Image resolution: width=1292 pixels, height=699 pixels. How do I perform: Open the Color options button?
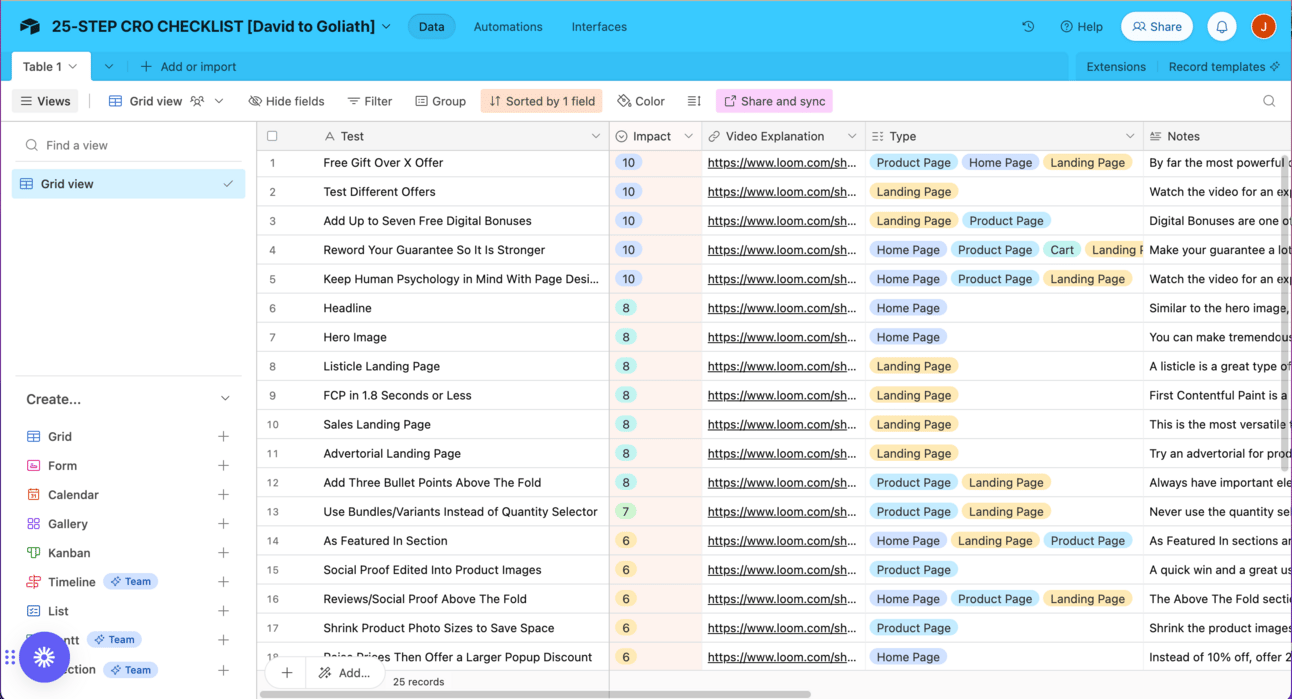(x=641, y=101)
